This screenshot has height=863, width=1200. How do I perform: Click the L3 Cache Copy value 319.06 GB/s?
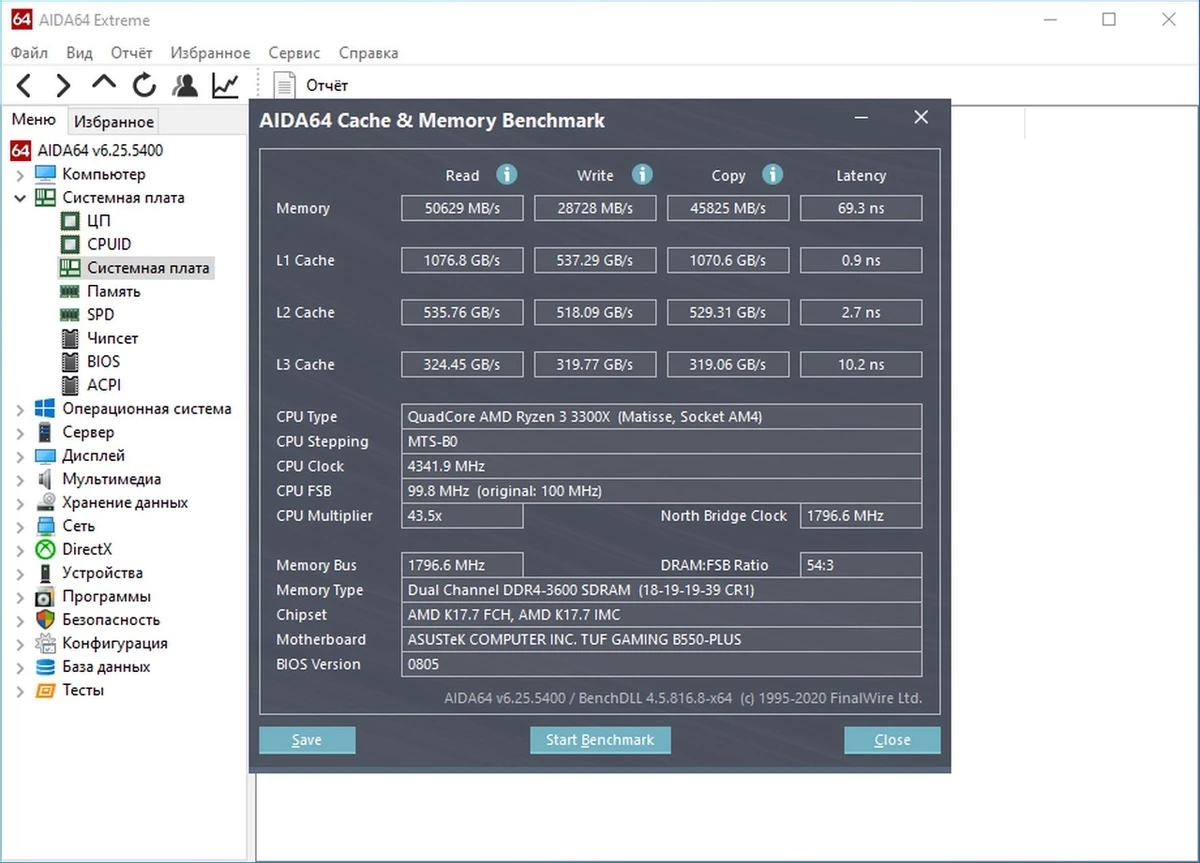(728, 364)
